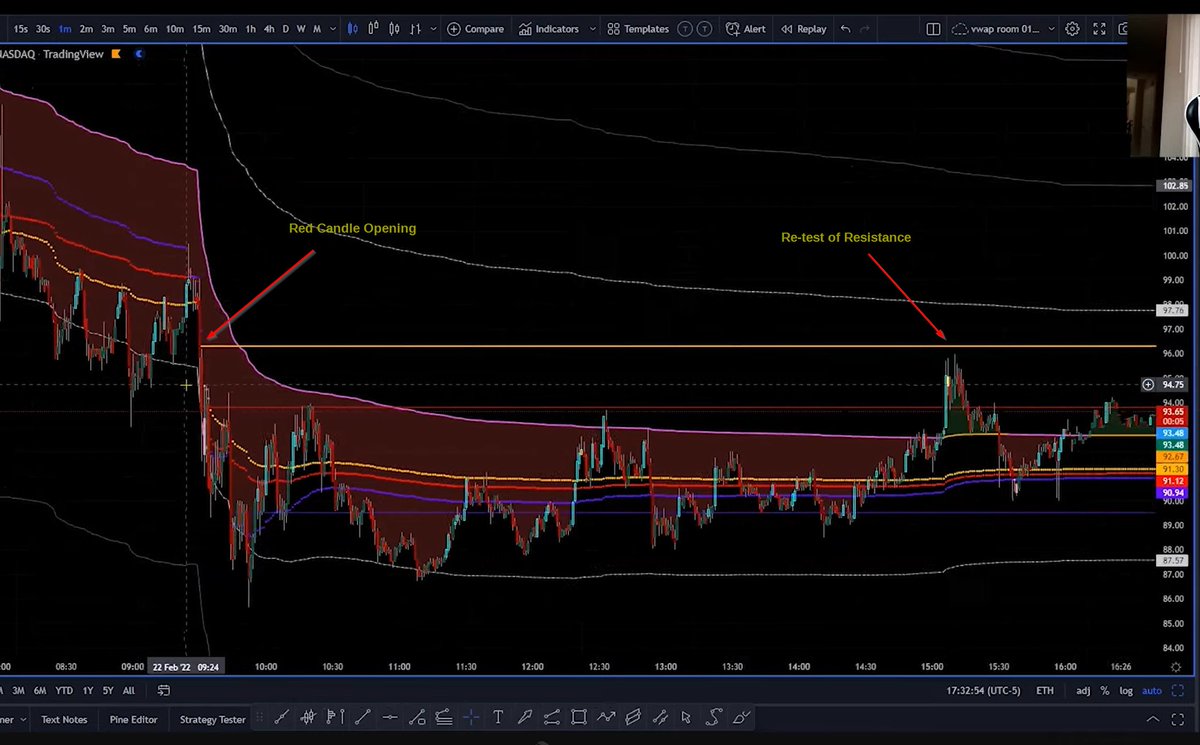Open chart layout settings gear
The width and height of the screenshot is (1200, 745).
(x=1072, y=28)
